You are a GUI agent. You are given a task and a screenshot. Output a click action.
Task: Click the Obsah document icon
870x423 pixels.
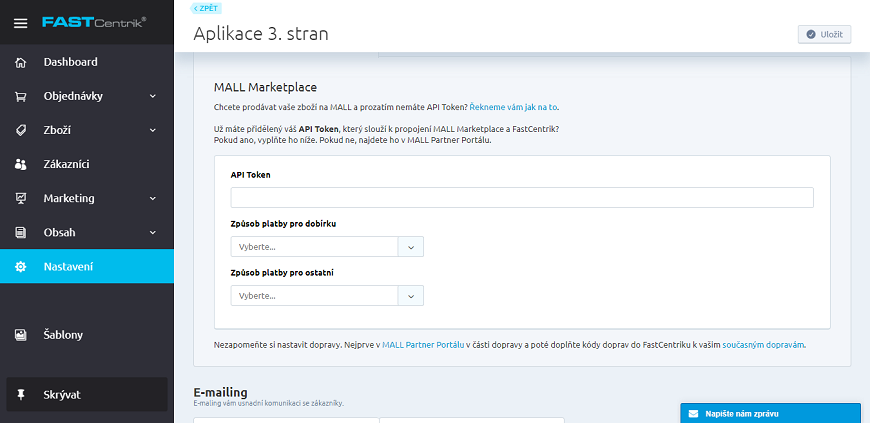point(21,233)
